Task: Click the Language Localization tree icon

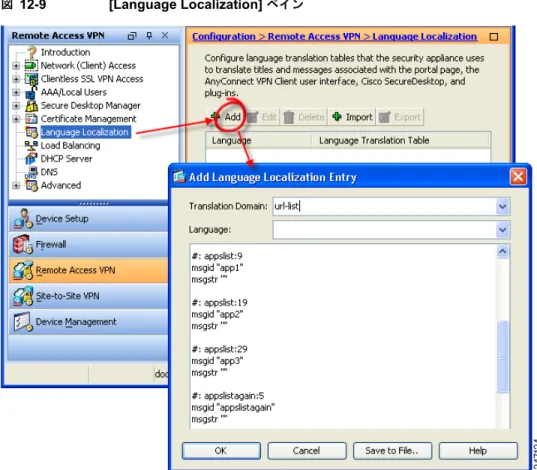Action: [x=31, y=132]
